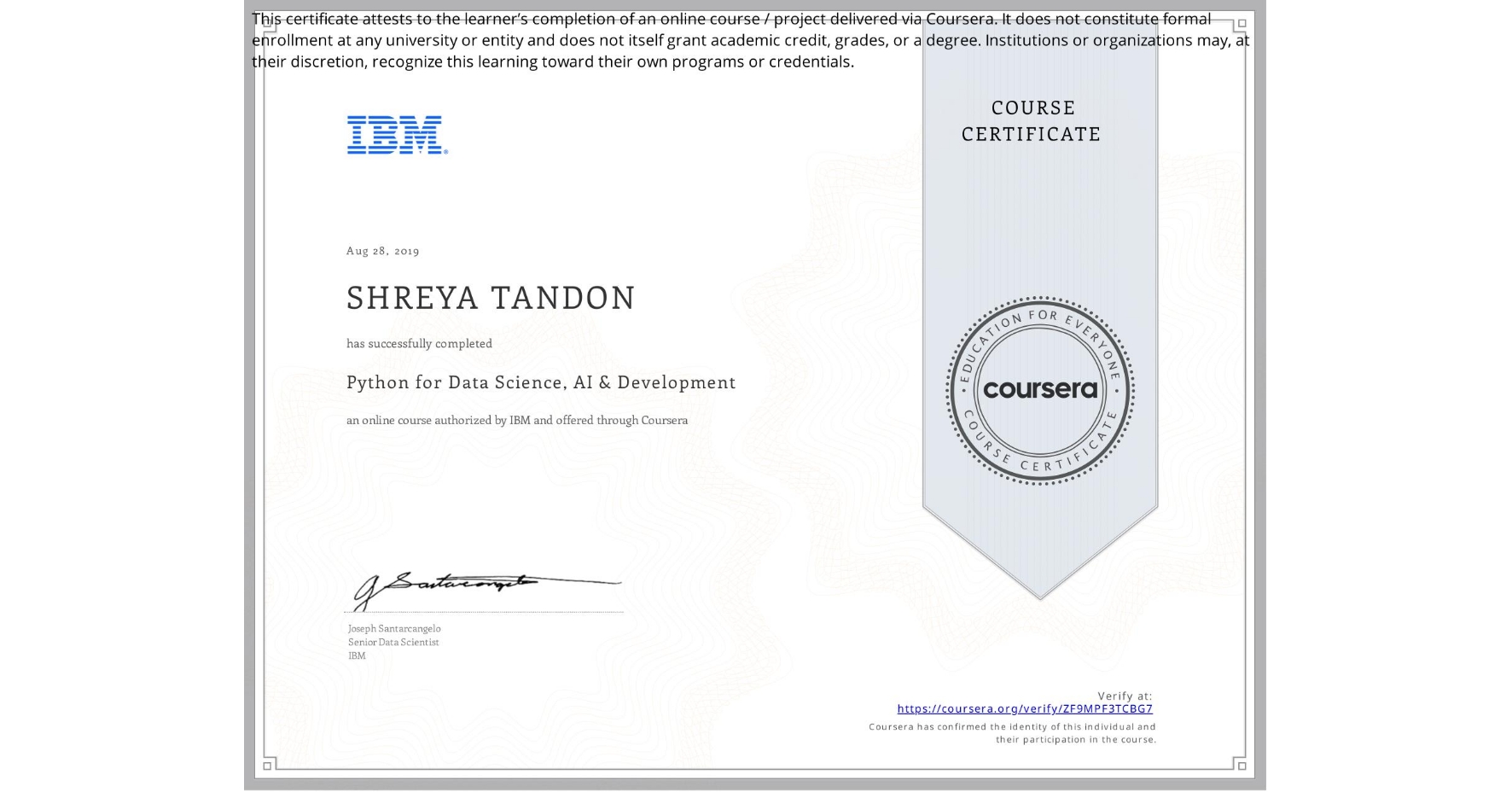Click the IBM text below Senior Data Scientist
The height and width of the screenshot is (792, 1512).
coord(357,655)
